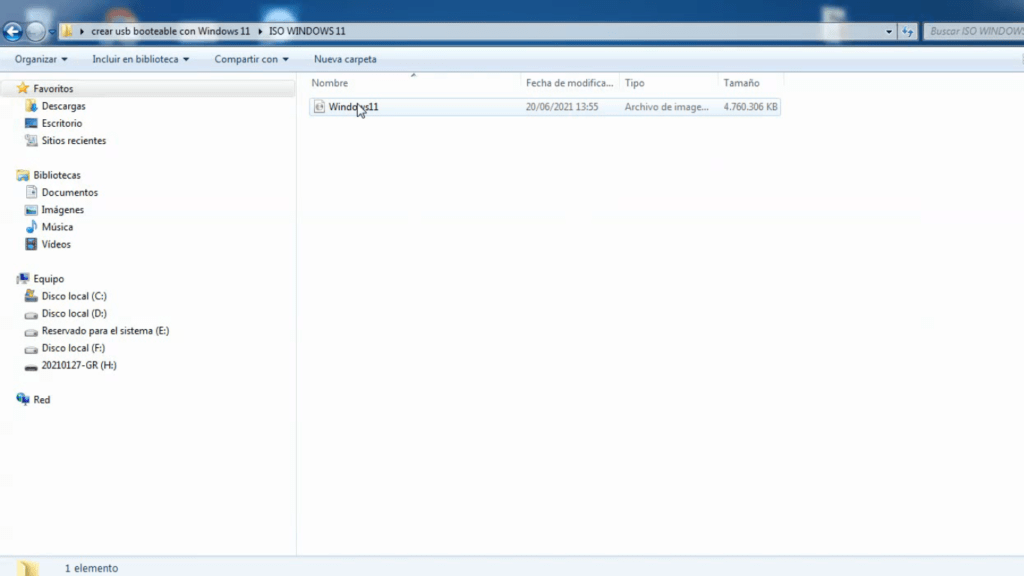
Task: Open the Documentos library
Action: [70, 192]
